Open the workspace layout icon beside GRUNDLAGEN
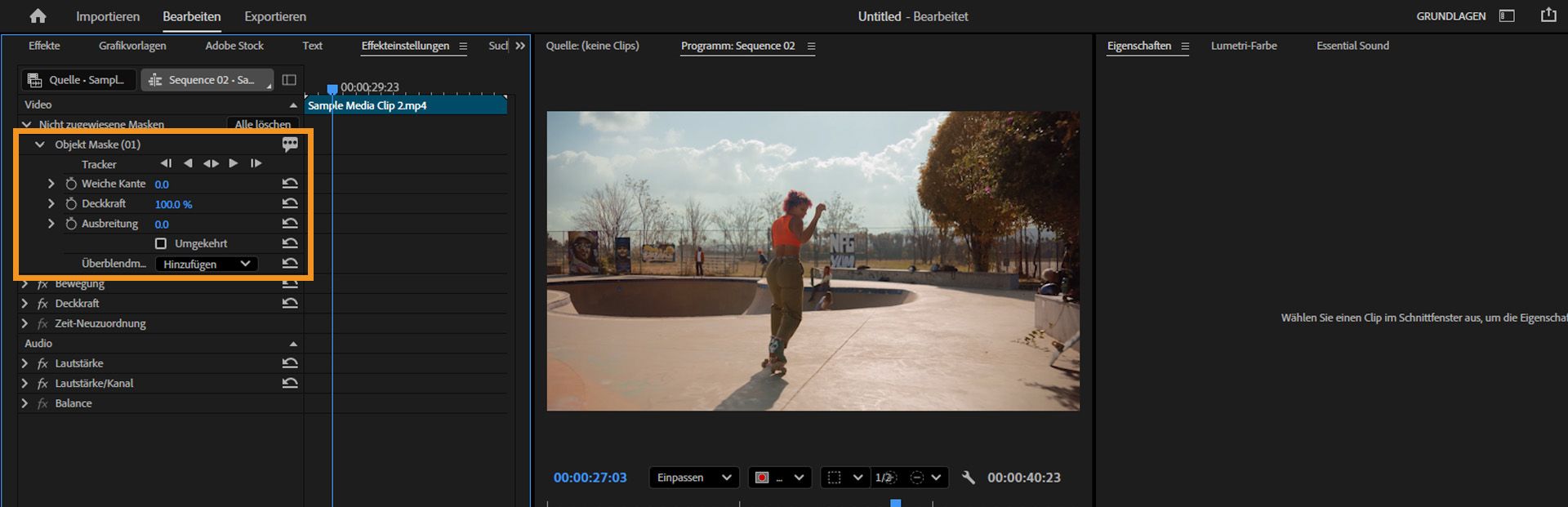 [1507, 16]
